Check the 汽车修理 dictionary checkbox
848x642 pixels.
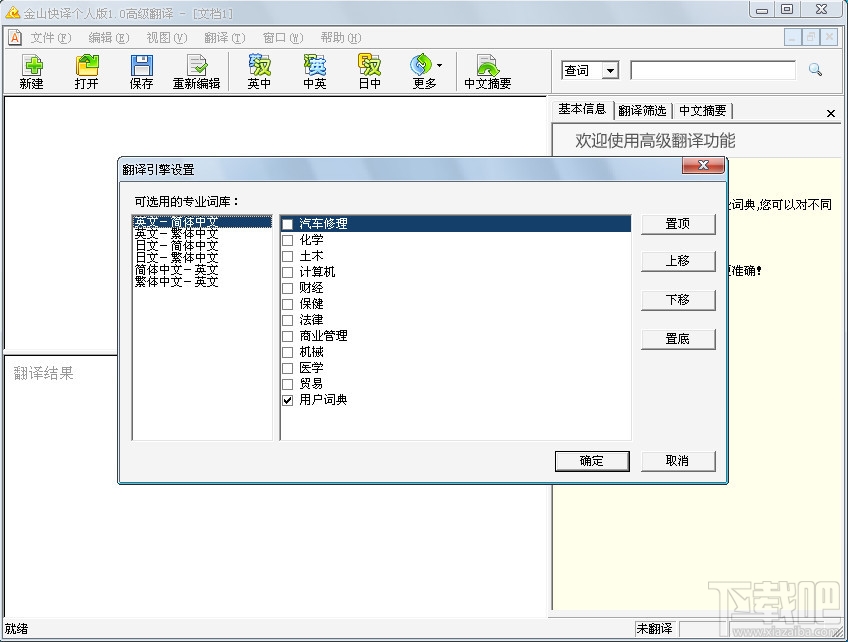click(288, 224)
